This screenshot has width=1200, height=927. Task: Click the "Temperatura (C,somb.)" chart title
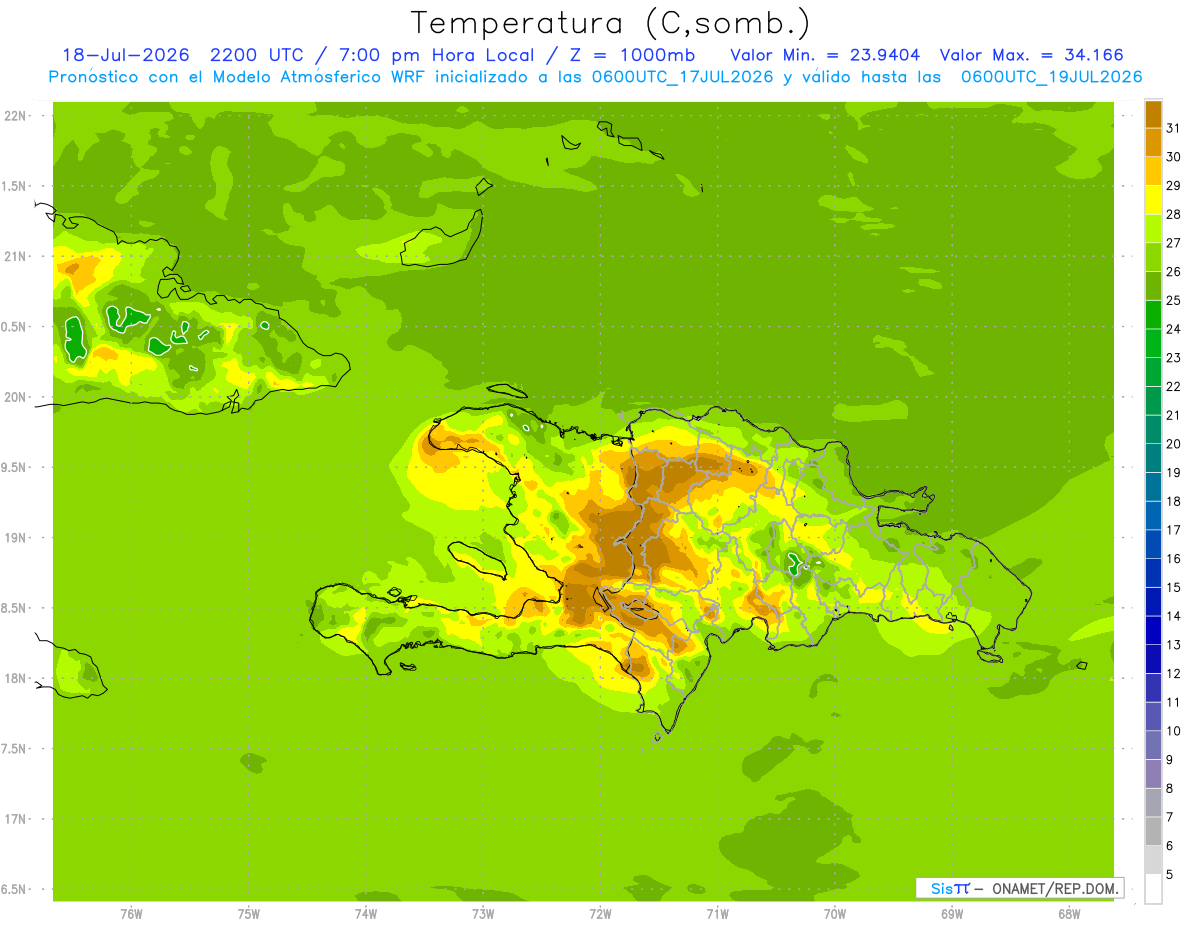coord(610,22)
